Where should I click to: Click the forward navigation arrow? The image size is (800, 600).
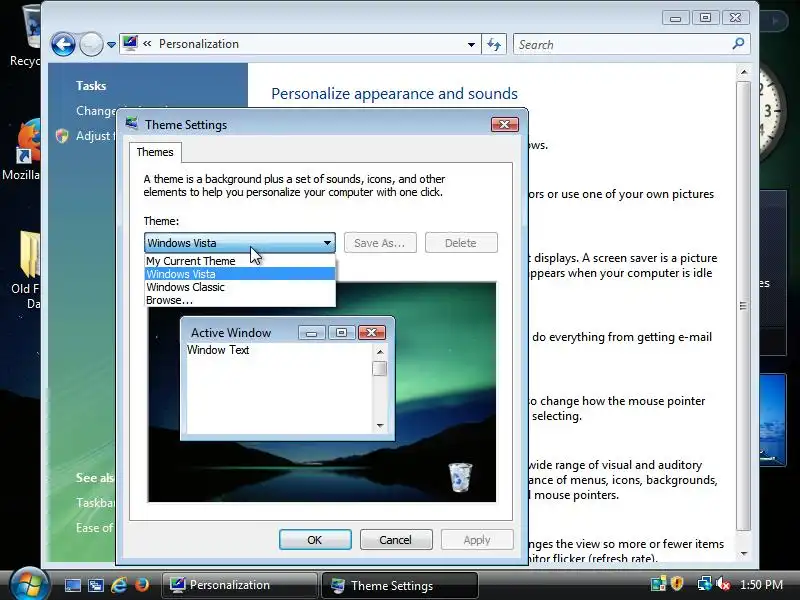(x=91, y=44)
